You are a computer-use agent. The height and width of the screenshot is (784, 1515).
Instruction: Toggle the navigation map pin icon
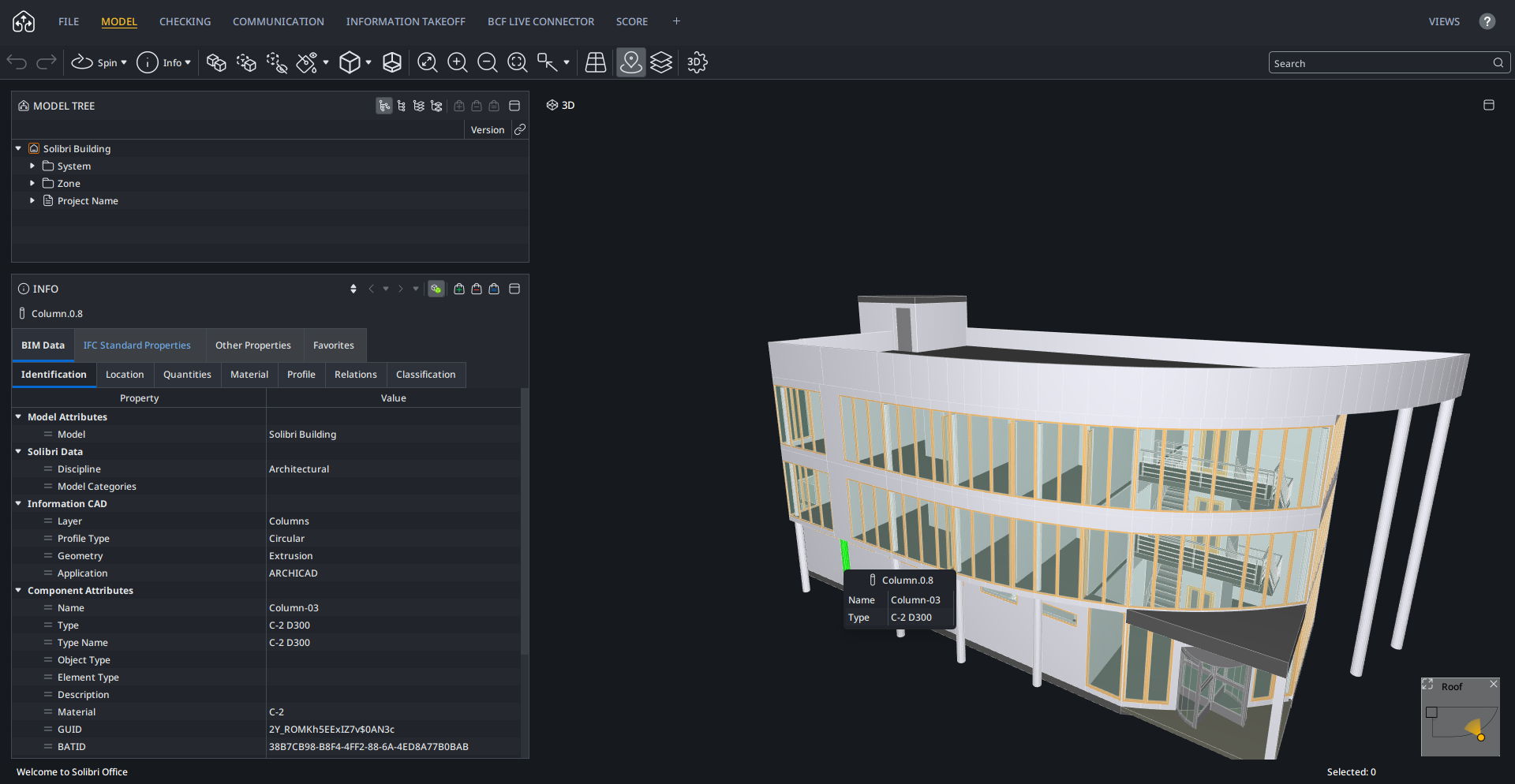click(x=630, y=62)
